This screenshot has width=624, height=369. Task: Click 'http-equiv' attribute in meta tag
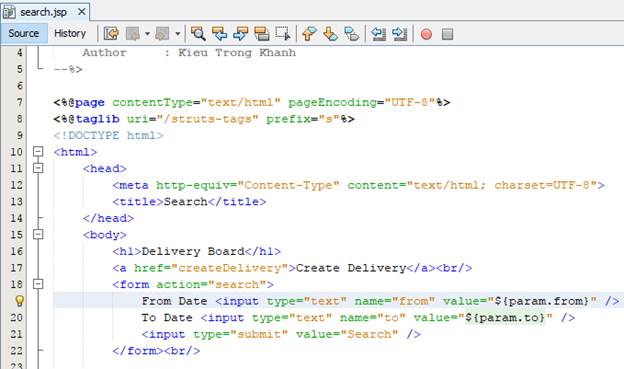193,185
